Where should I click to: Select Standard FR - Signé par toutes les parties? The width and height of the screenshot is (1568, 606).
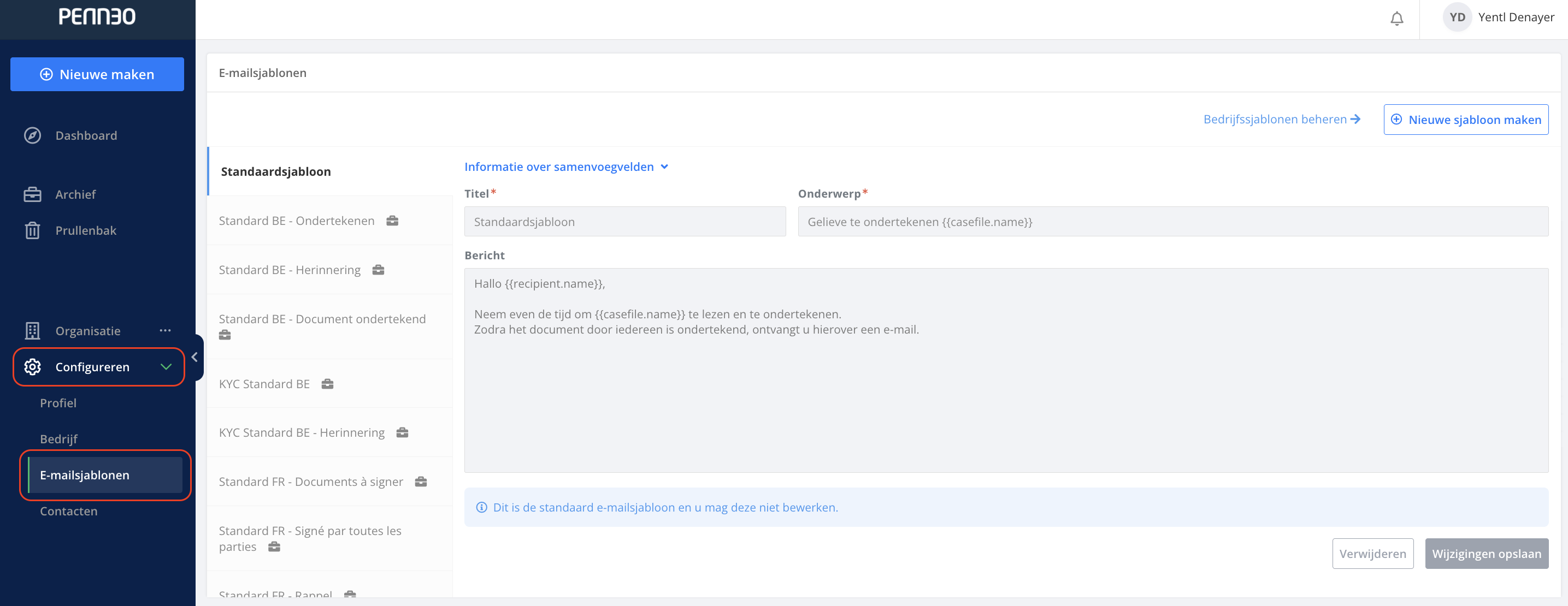pos(330,538)
